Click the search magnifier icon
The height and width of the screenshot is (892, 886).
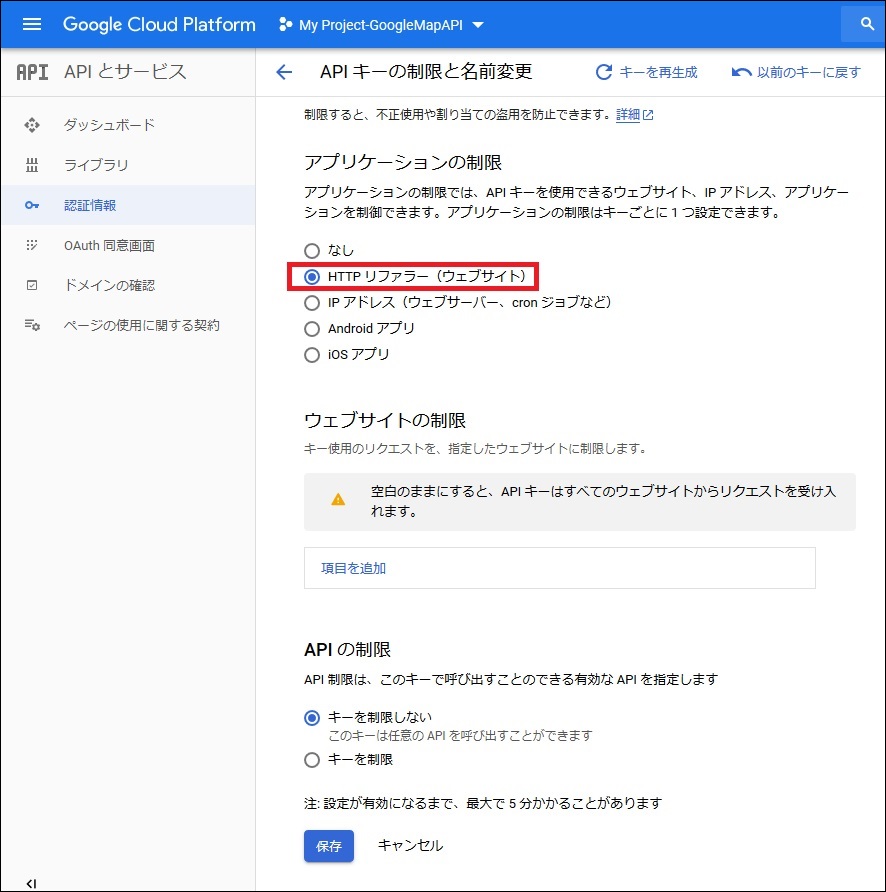[x=867, y=24]
